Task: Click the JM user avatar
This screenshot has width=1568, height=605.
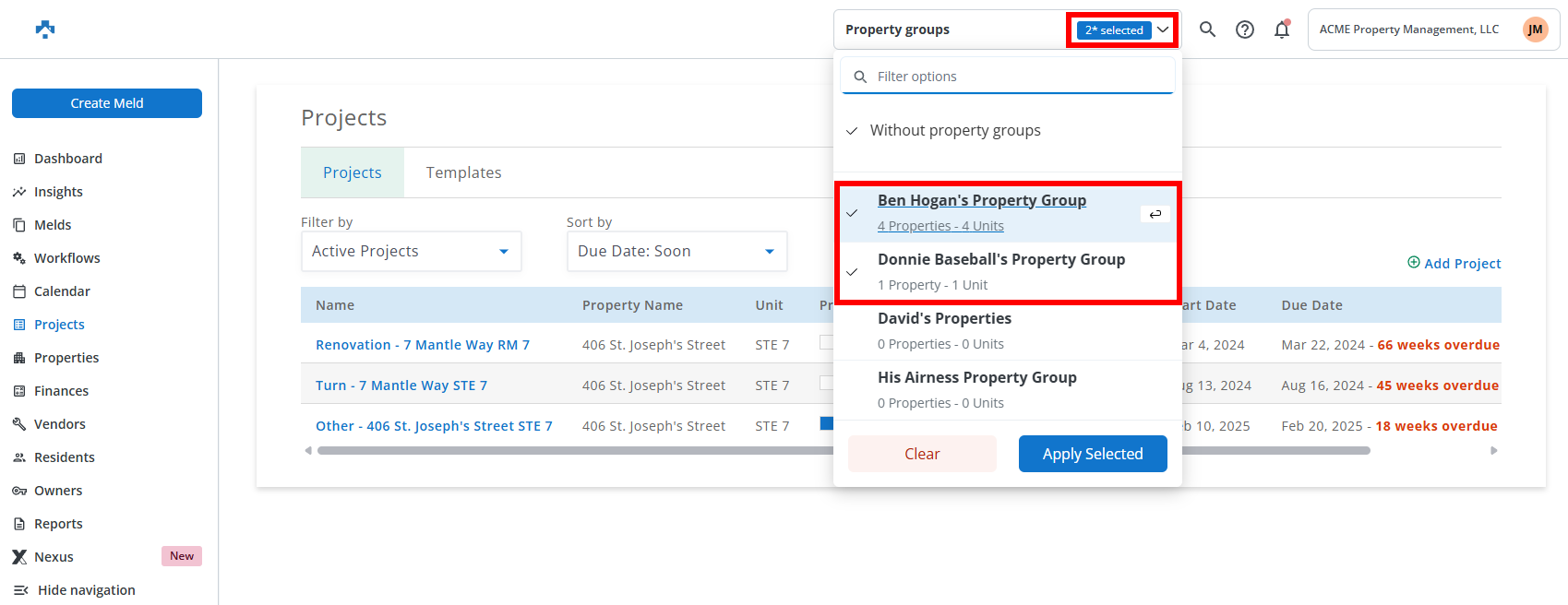Action: pyautogui.click(x=1535, y=30)
